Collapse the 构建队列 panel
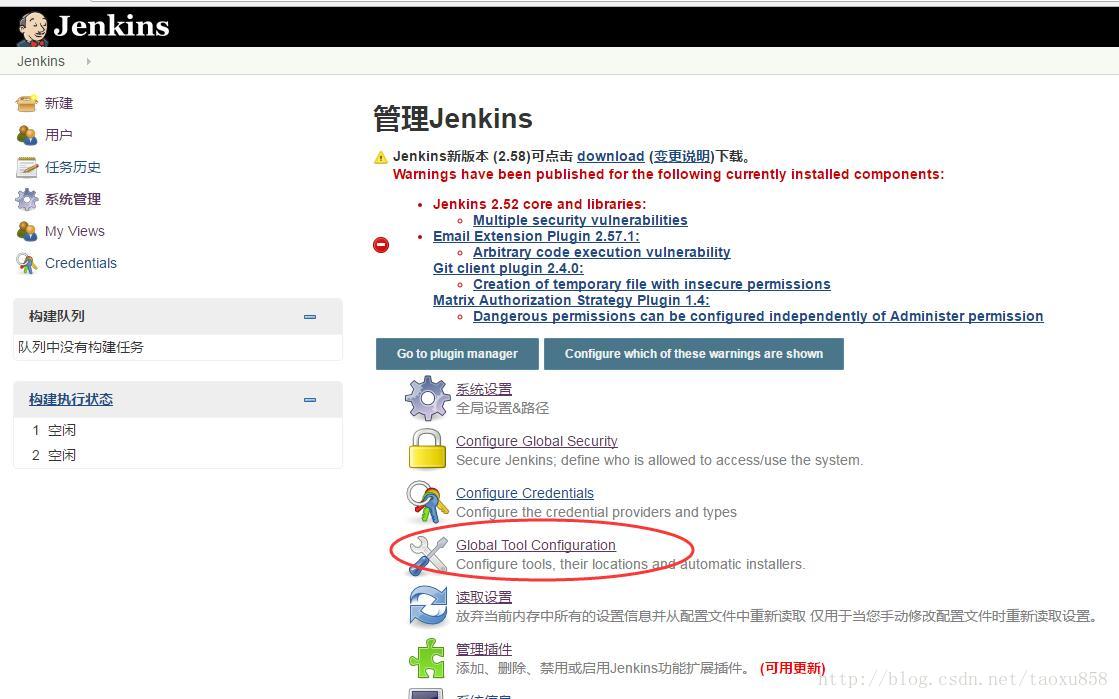This screenshot has height=699, width=1119. point(310,316)
